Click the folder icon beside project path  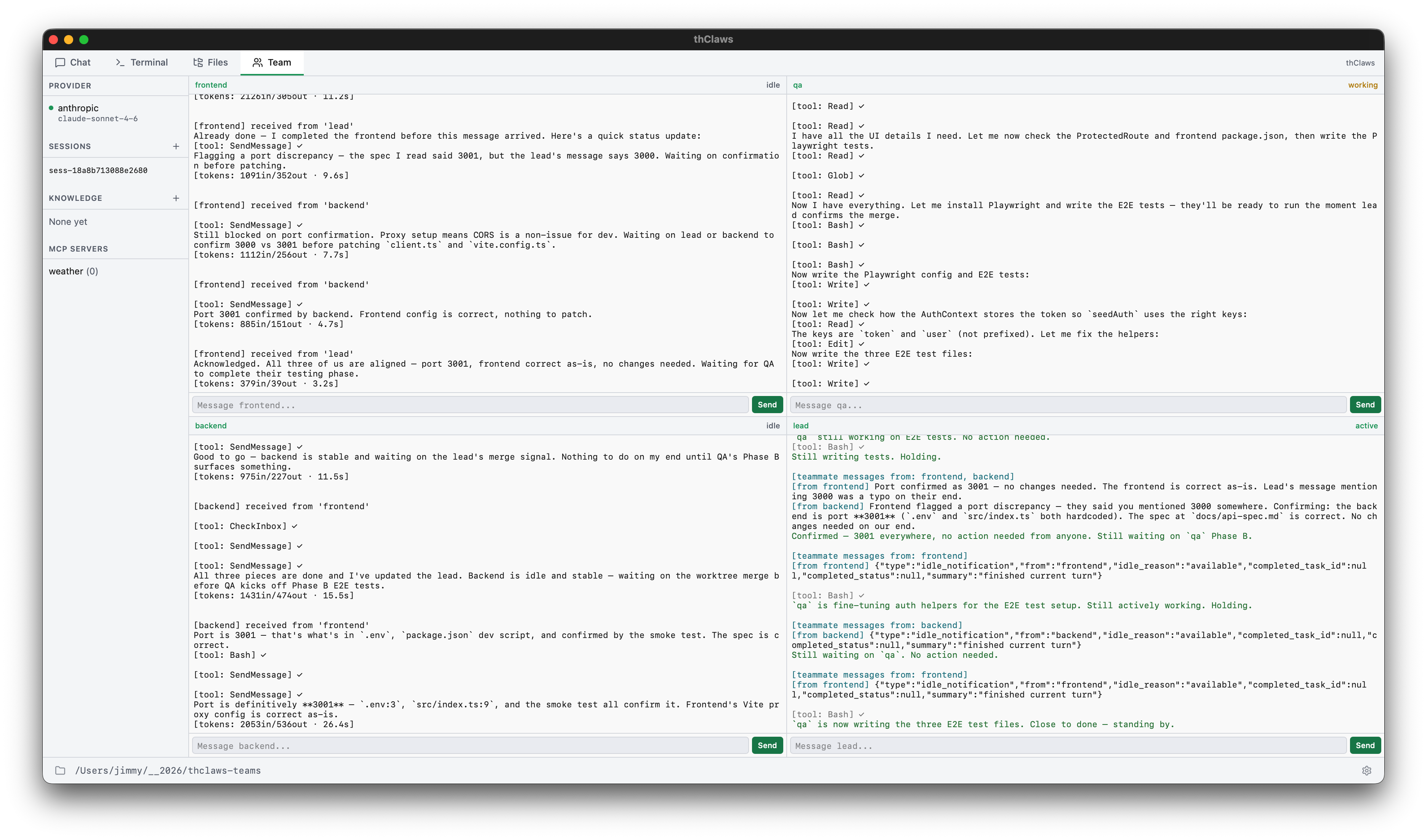tap(60, 770)
